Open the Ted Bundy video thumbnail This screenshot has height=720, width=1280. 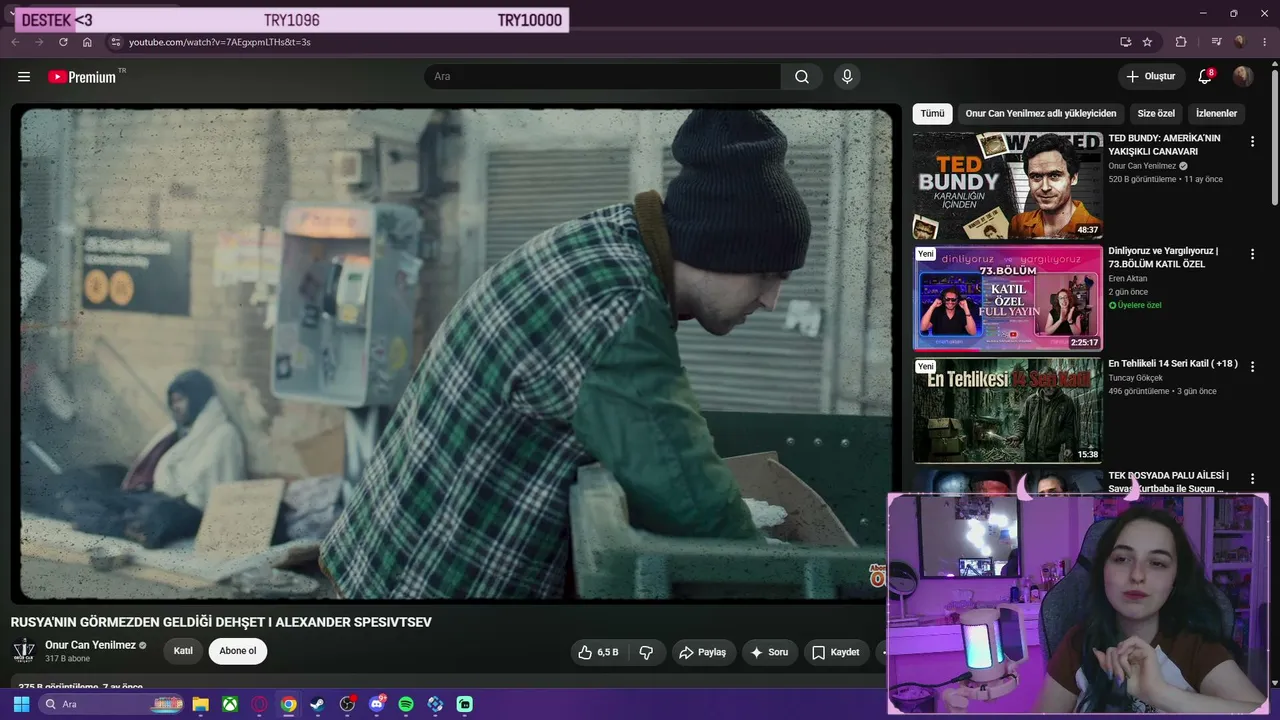(x=1007, y=185)
